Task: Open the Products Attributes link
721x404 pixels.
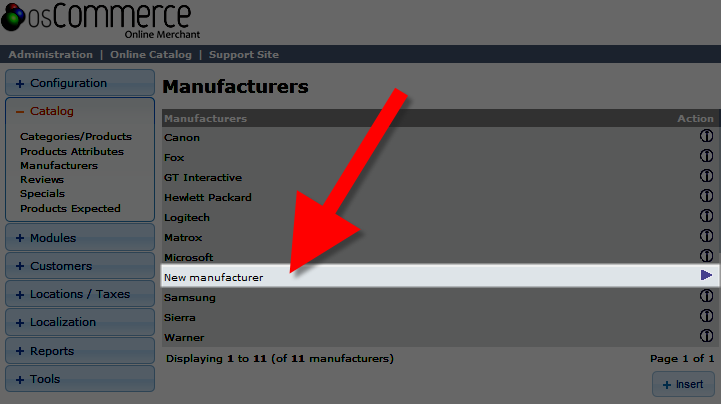Action: [x=72, y=151]
